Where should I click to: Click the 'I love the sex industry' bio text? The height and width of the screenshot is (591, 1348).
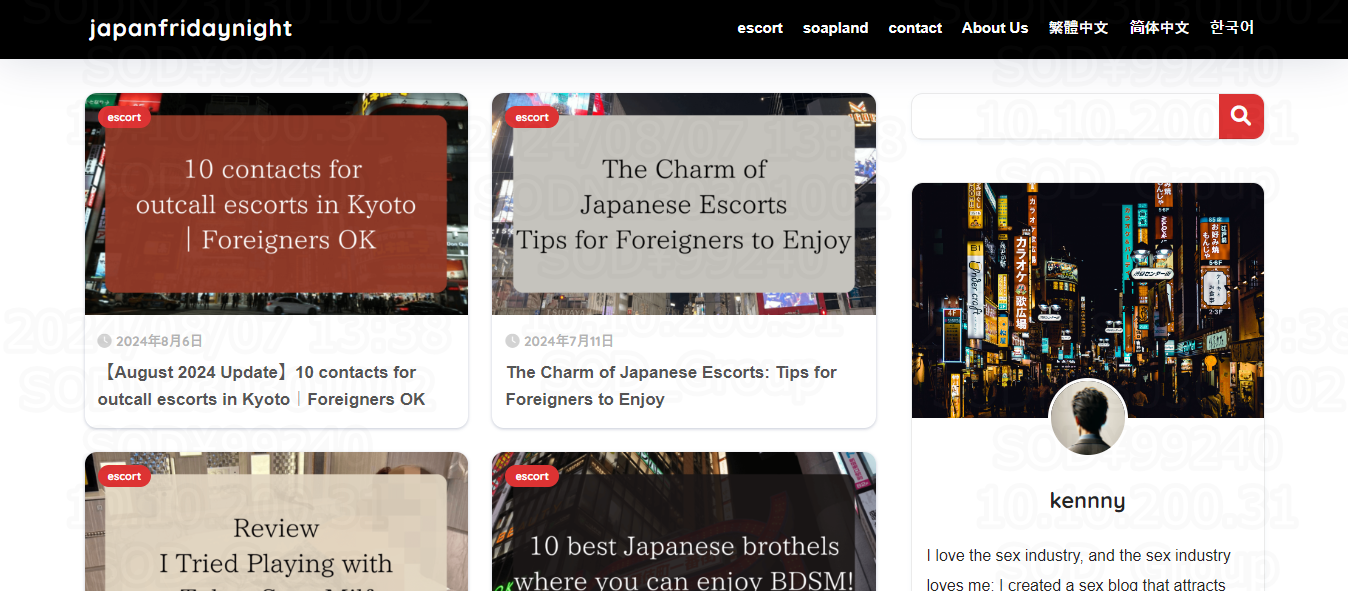coord(1079,570)
